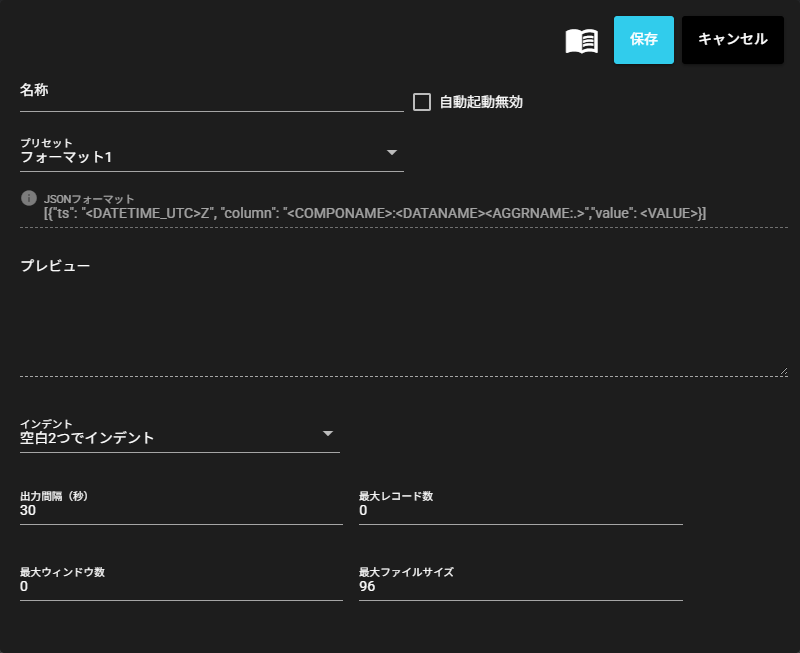Click the プレビュー heading label
The image size is (800, 653).
coord(55,266)
